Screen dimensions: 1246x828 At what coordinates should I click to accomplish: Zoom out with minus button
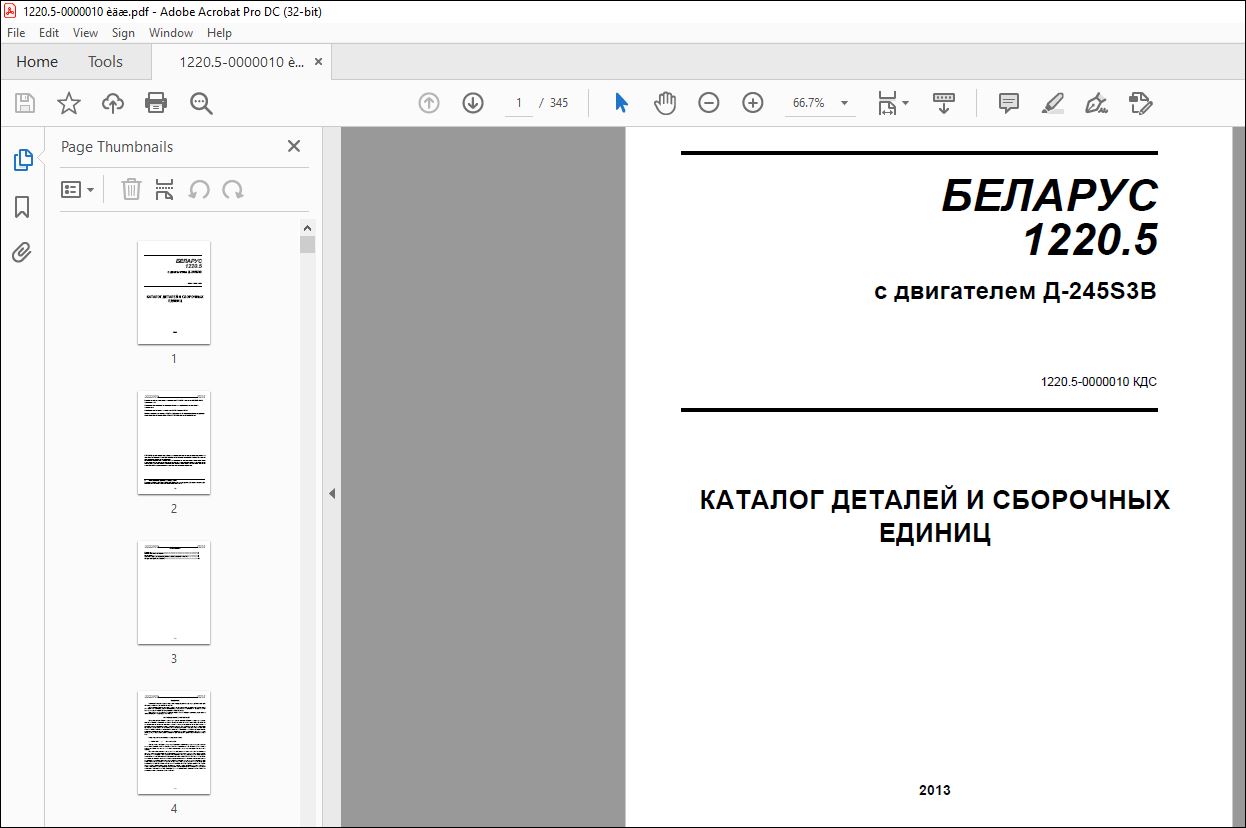point(709,103)
